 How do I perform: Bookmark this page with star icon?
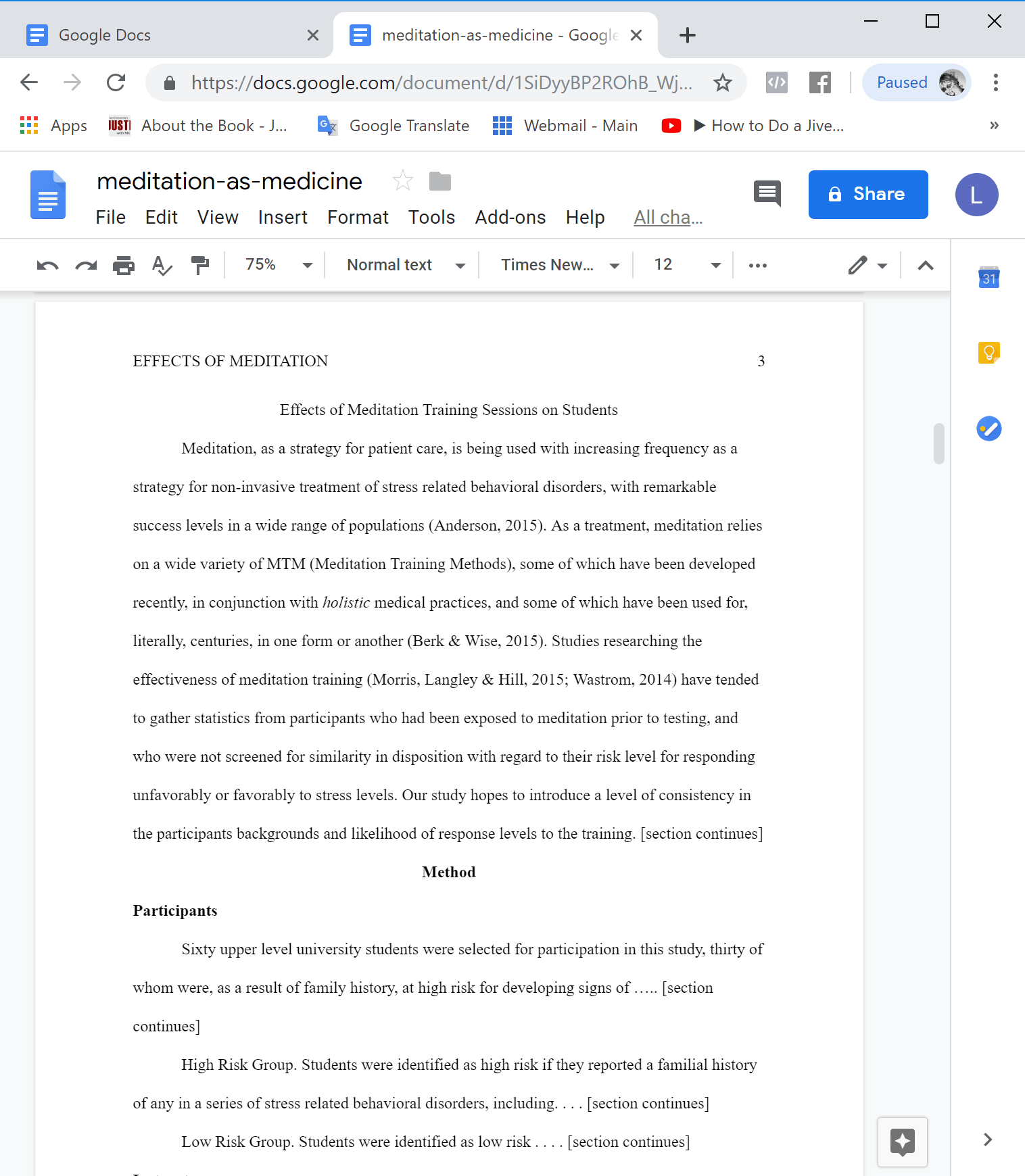[723, 83]
